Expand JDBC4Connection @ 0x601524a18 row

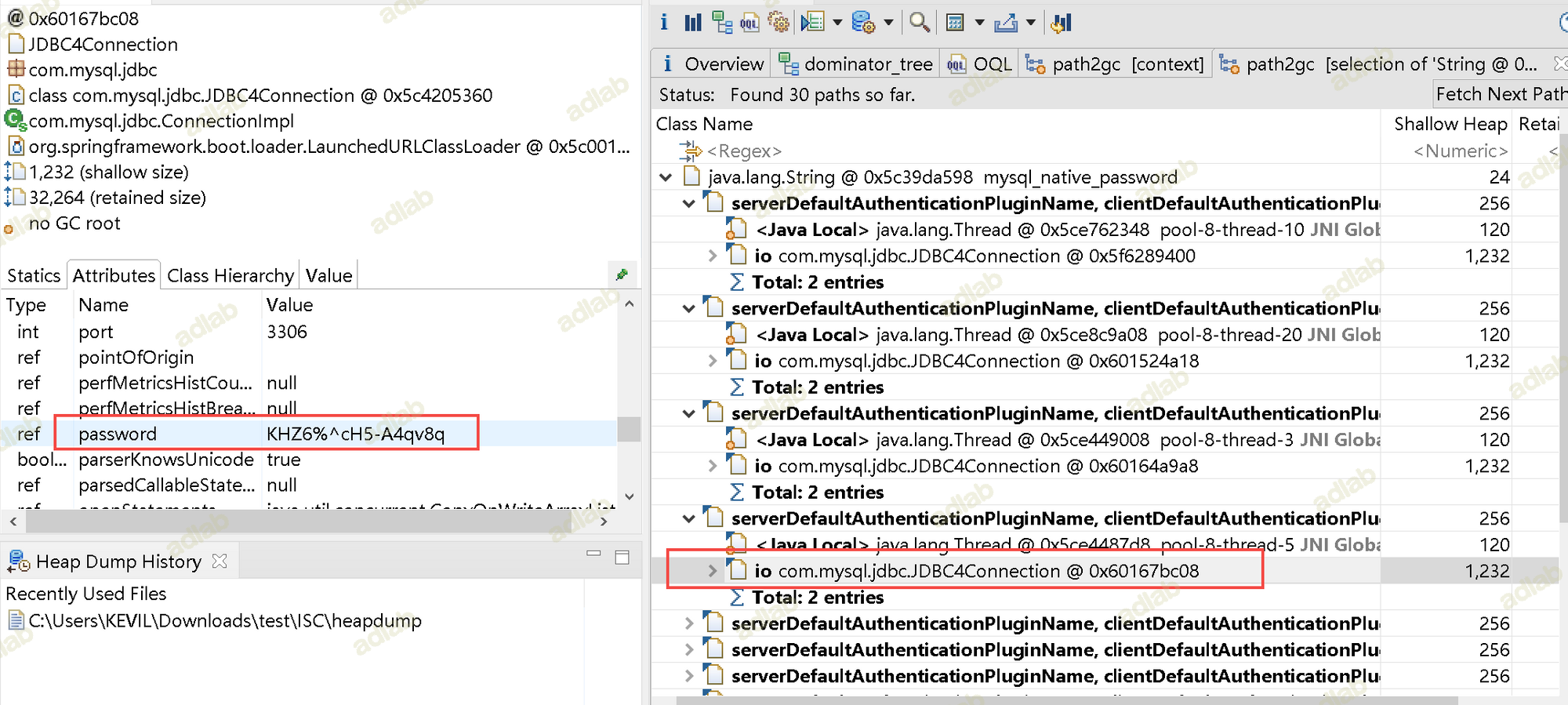(712, 361)
